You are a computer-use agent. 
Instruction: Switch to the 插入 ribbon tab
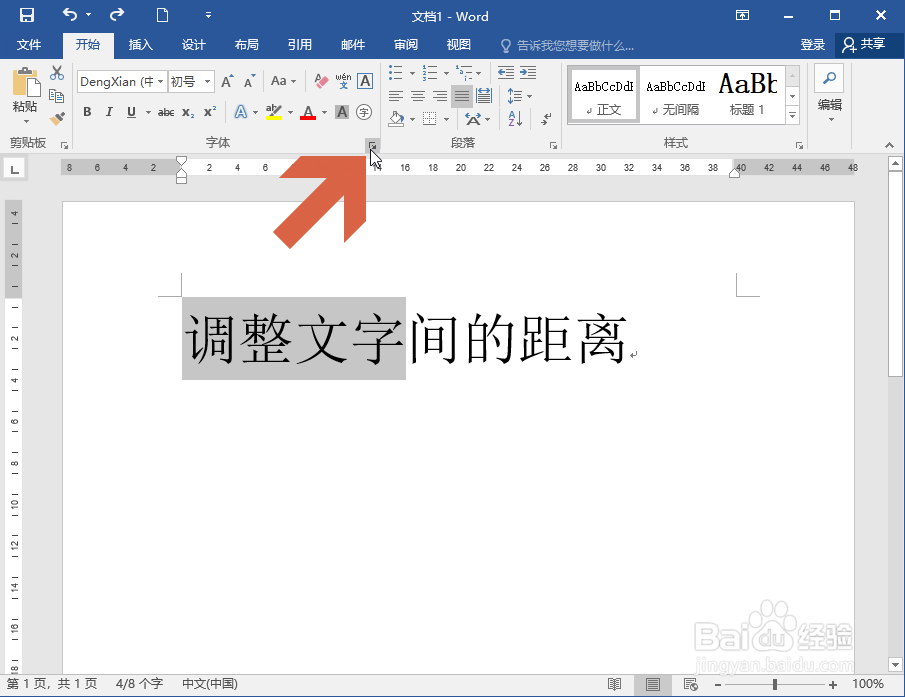pyautogui.click(x=139, y=45)
